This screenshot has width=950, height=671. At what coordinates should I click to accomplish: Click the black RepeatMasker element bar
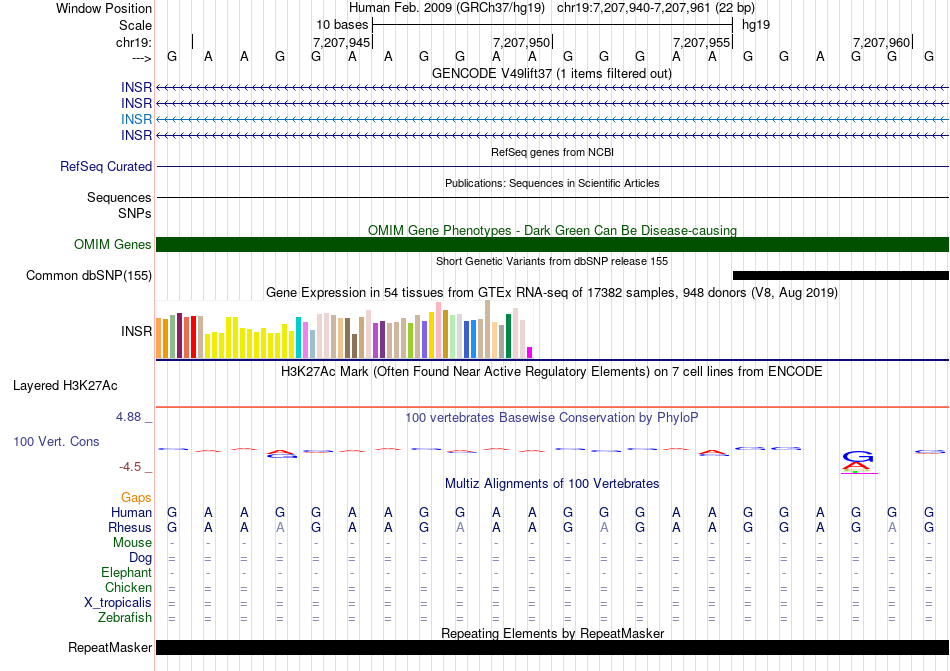552,648
